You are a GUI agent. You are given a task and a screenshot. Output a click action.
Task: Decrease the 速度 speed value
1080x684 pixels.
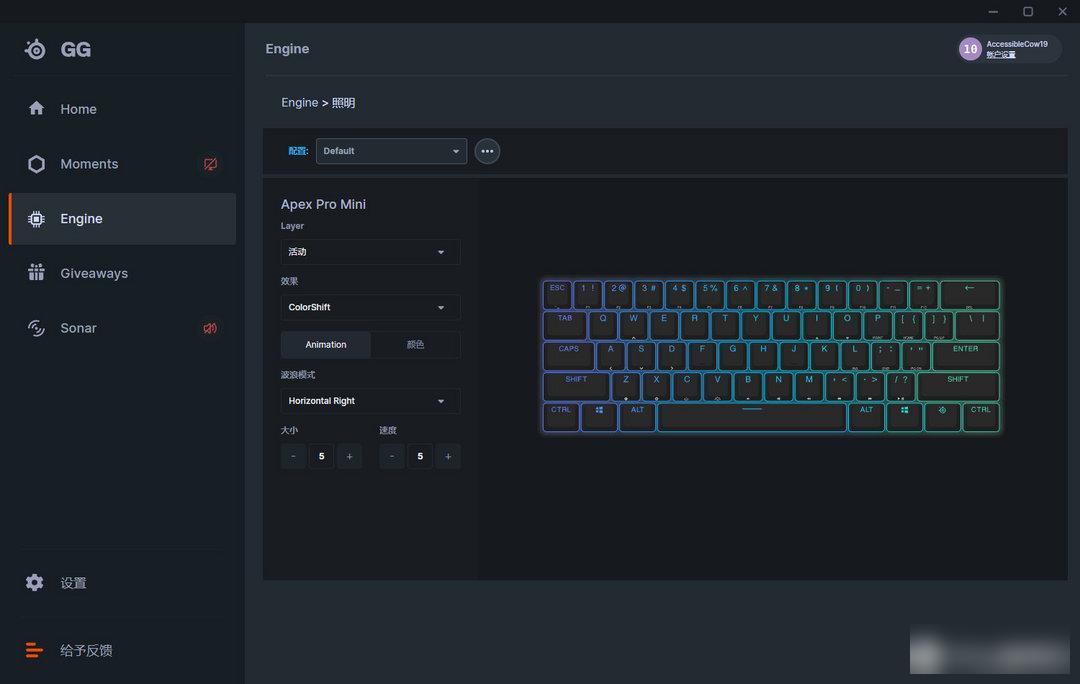click(392, 456)
